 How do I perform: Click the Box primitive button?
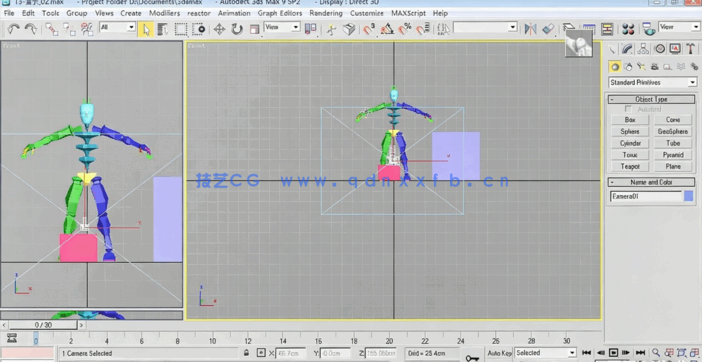click(x=630, y=120)
